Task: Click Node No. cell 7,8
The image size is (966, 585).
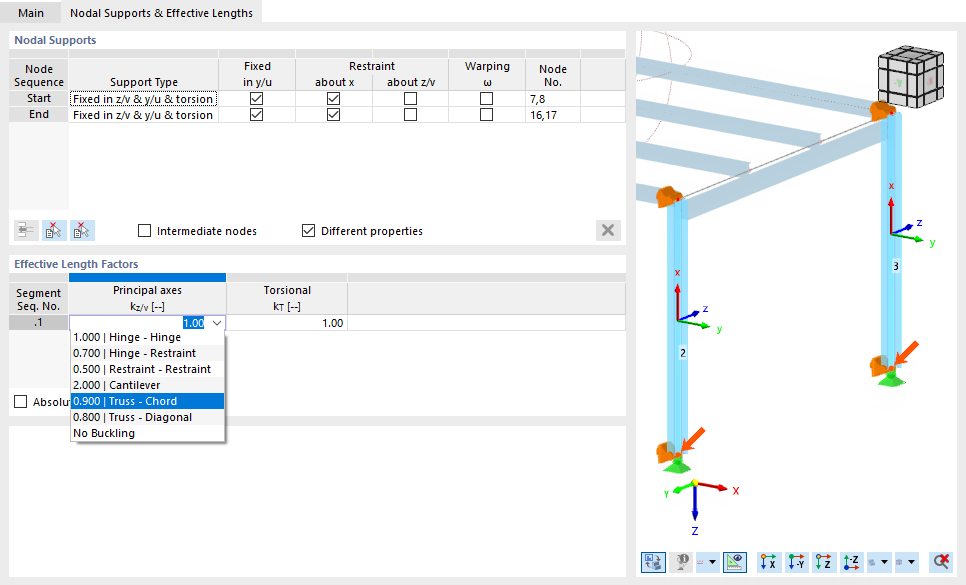Action: [x=553, y=99]
